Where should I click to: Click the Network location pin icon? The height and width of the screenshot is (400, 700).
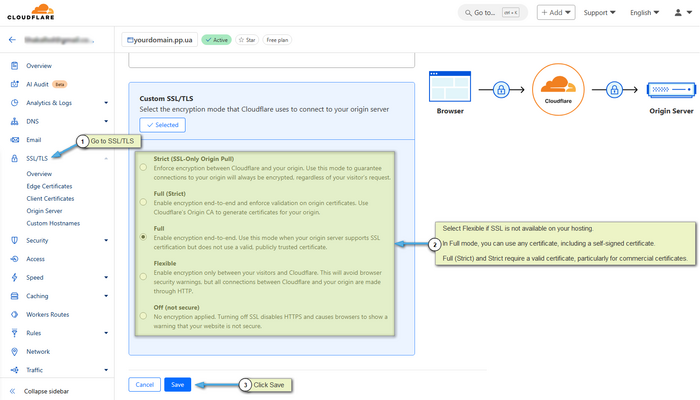pos(14,352)
